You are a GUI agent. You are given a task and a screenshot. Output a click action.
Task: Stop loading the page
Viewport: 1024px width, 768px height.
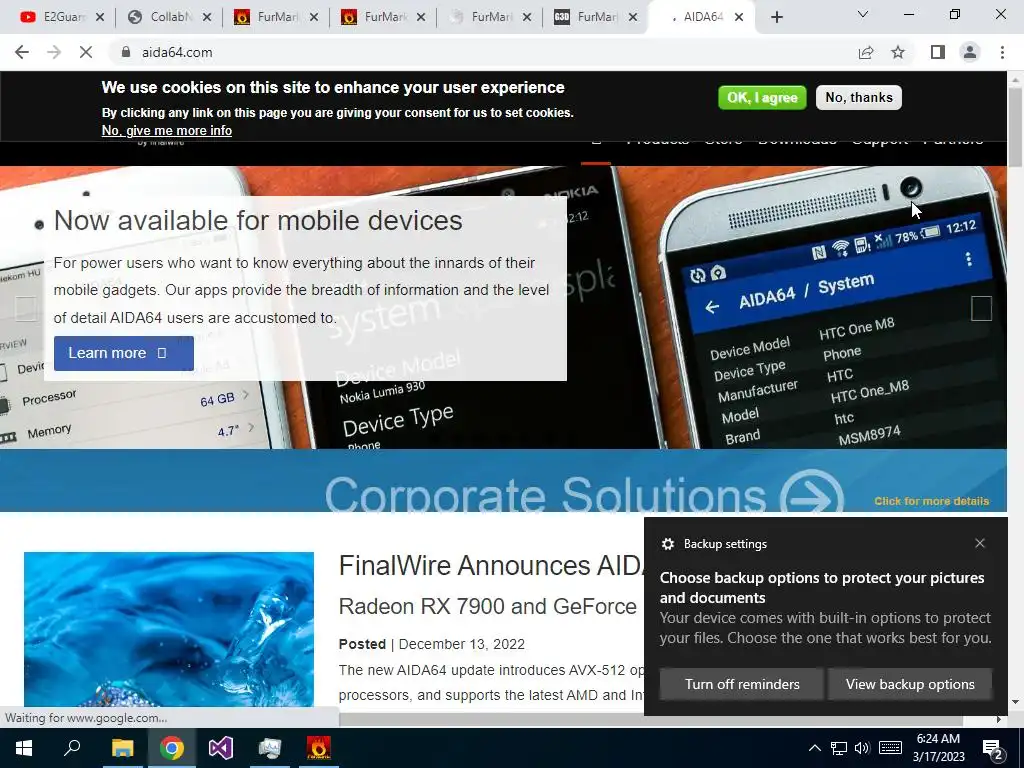point(86,52)
